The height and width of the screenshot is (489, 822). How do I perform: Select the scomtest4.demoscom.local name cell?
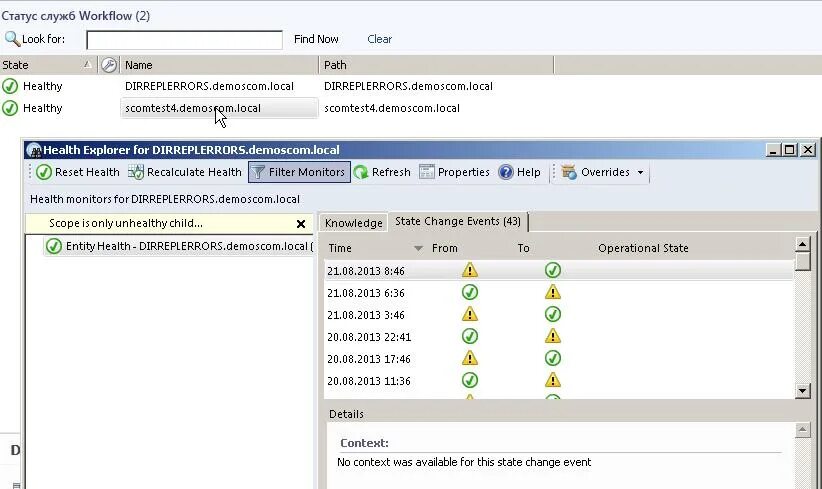tap(219, 108)
